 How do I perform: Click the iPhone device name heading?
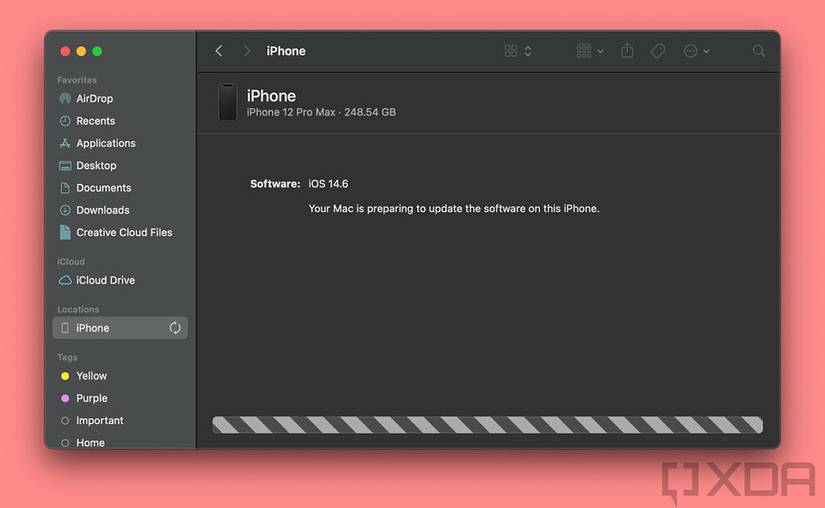coord(271,96)
